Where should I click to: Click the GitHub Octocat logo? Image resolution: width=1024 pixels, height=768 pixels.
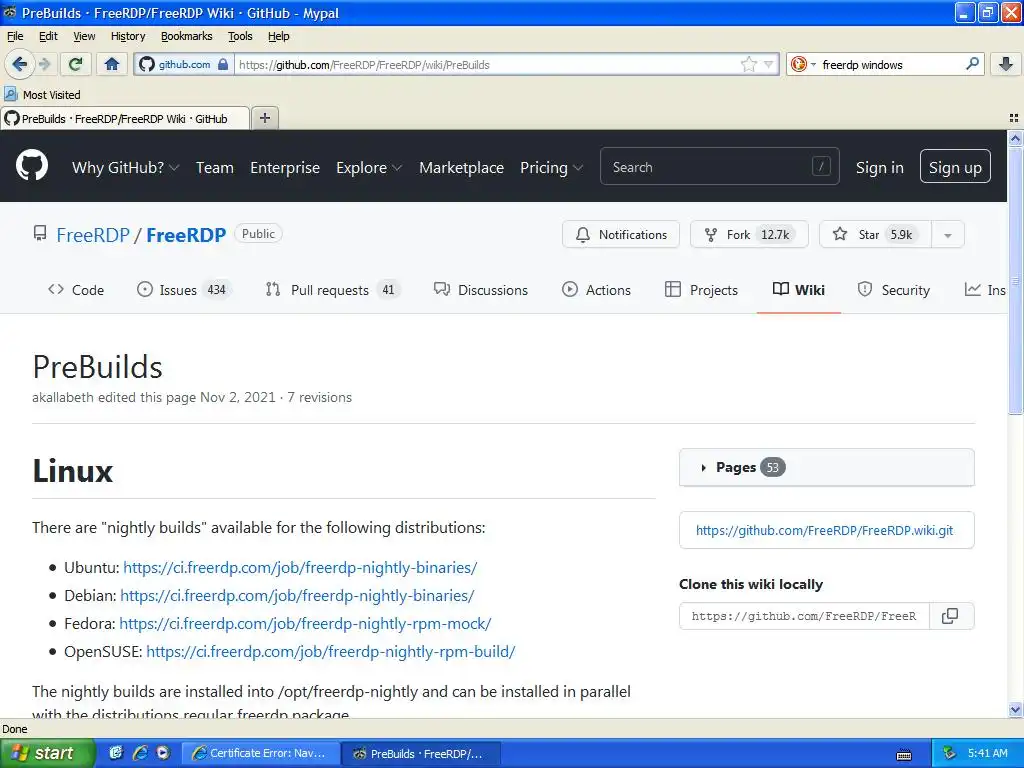[32, 166]
